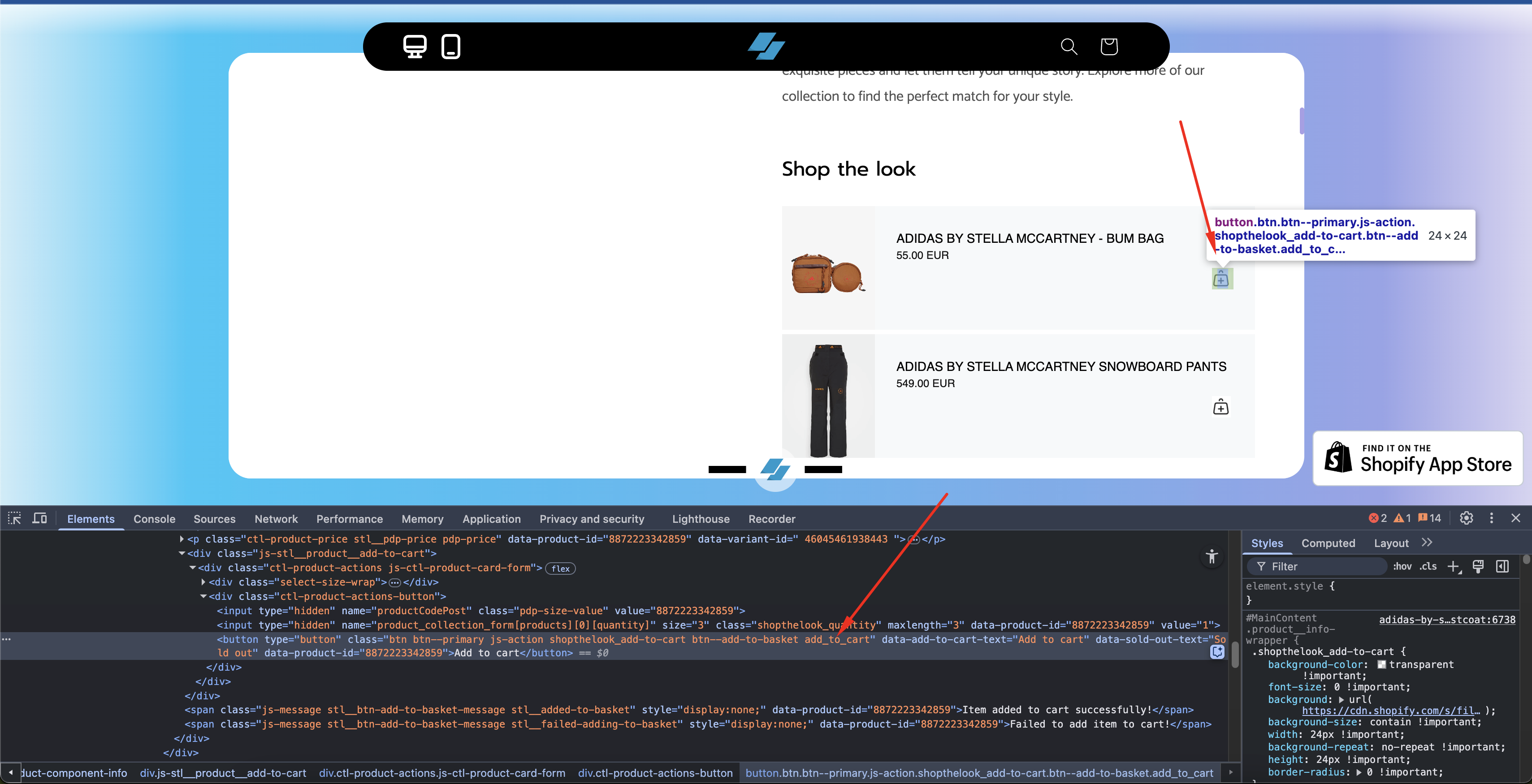Click the transparent background-color swatch

click(x=1381, y=664)
